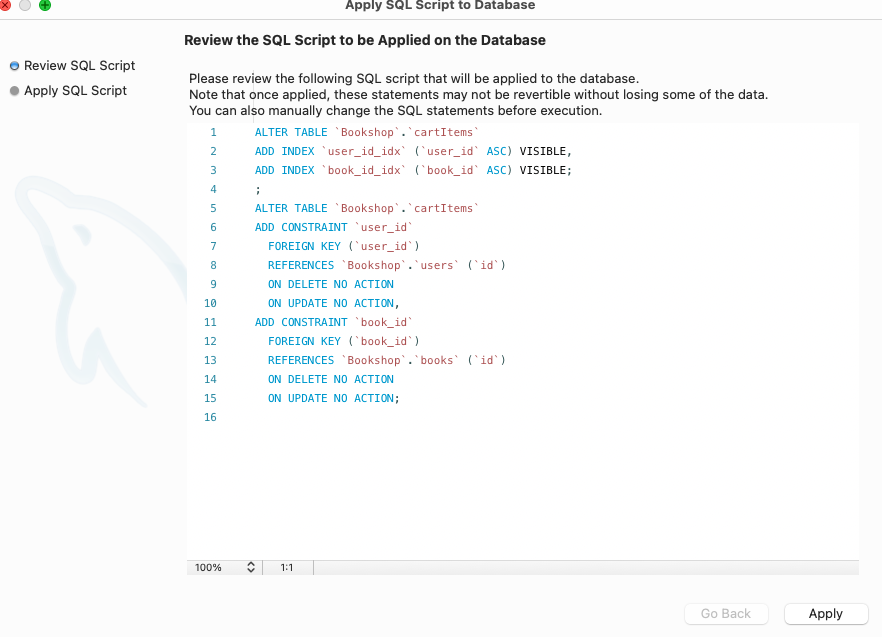The width and height of the screenshot is (882, 637).
Task: Select the Apply SQL Script step
Action: click(x=69, y=91)
